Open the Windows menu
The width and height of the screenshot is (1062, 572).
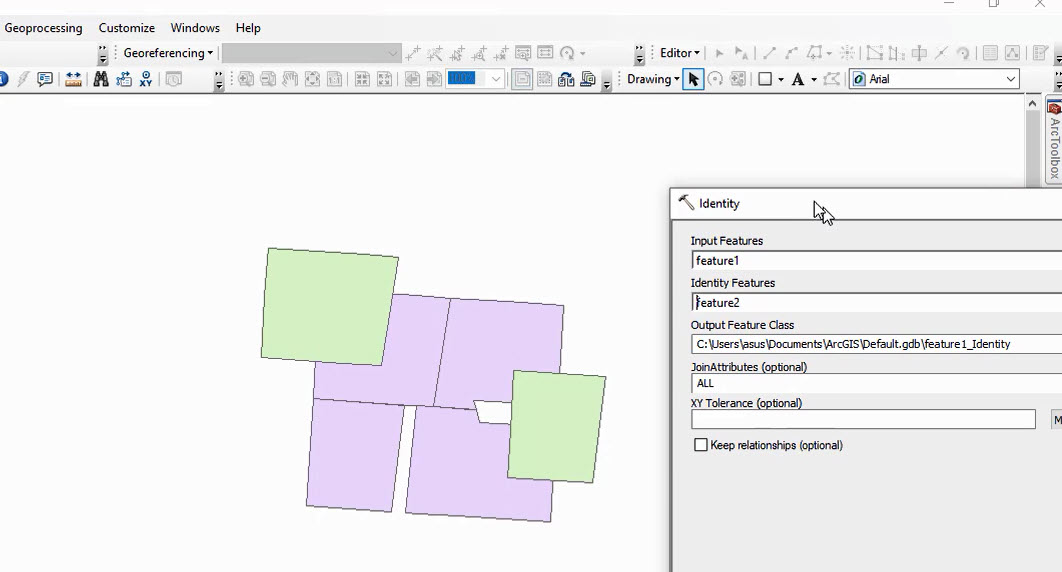(195, 28)
